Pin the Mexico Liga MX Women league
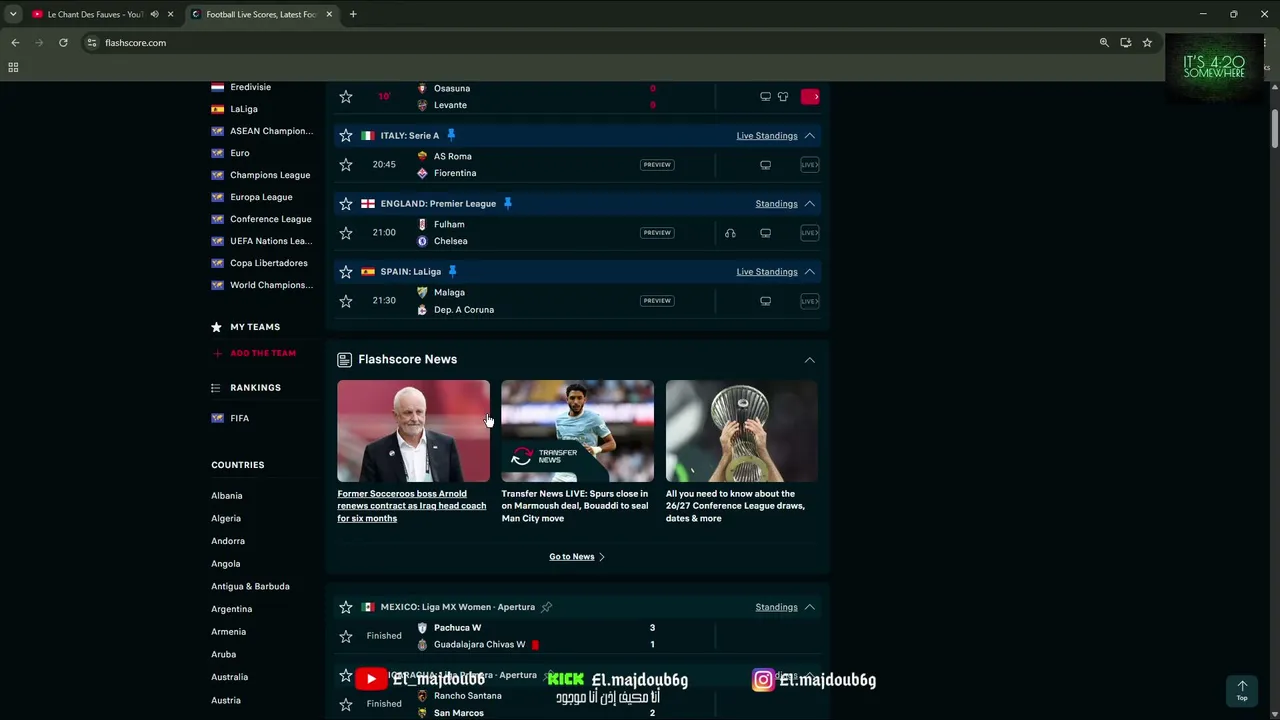 547,607
